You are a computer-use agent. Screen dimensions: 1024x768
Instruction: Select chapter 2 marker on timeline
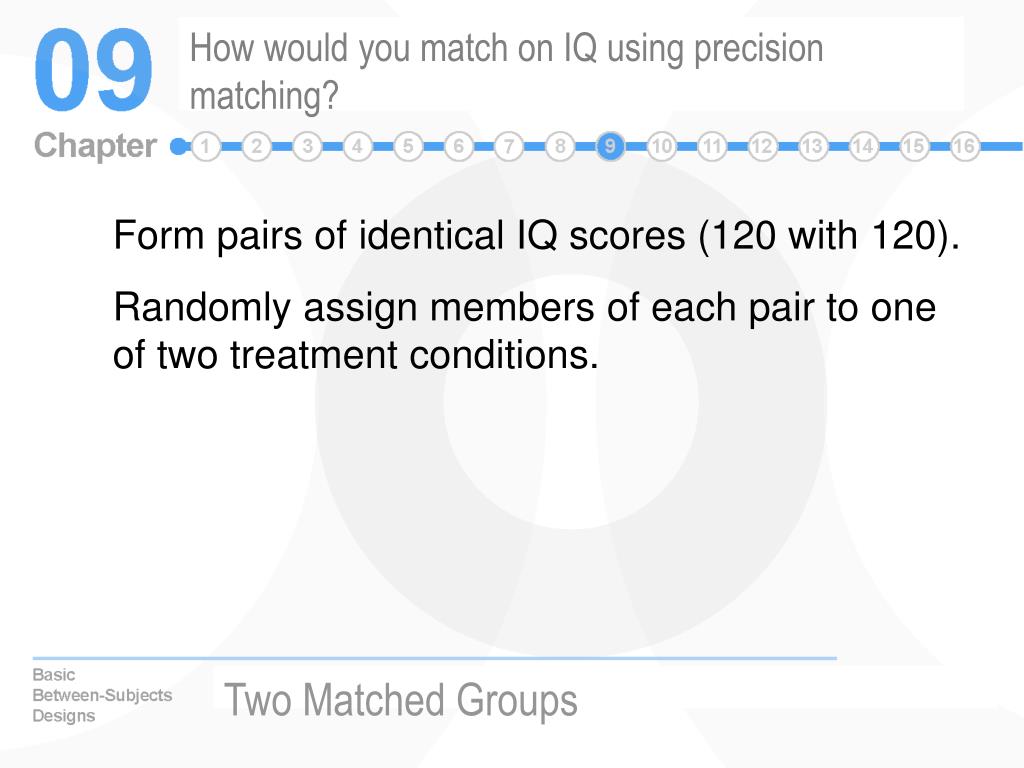tap(257, 146)
